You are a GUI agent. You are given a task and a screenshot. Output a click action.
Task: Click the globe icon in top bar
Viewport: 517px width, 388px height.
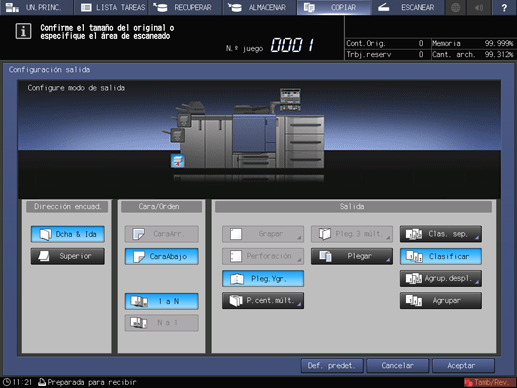pyautogui.click(x=455, y=7)
